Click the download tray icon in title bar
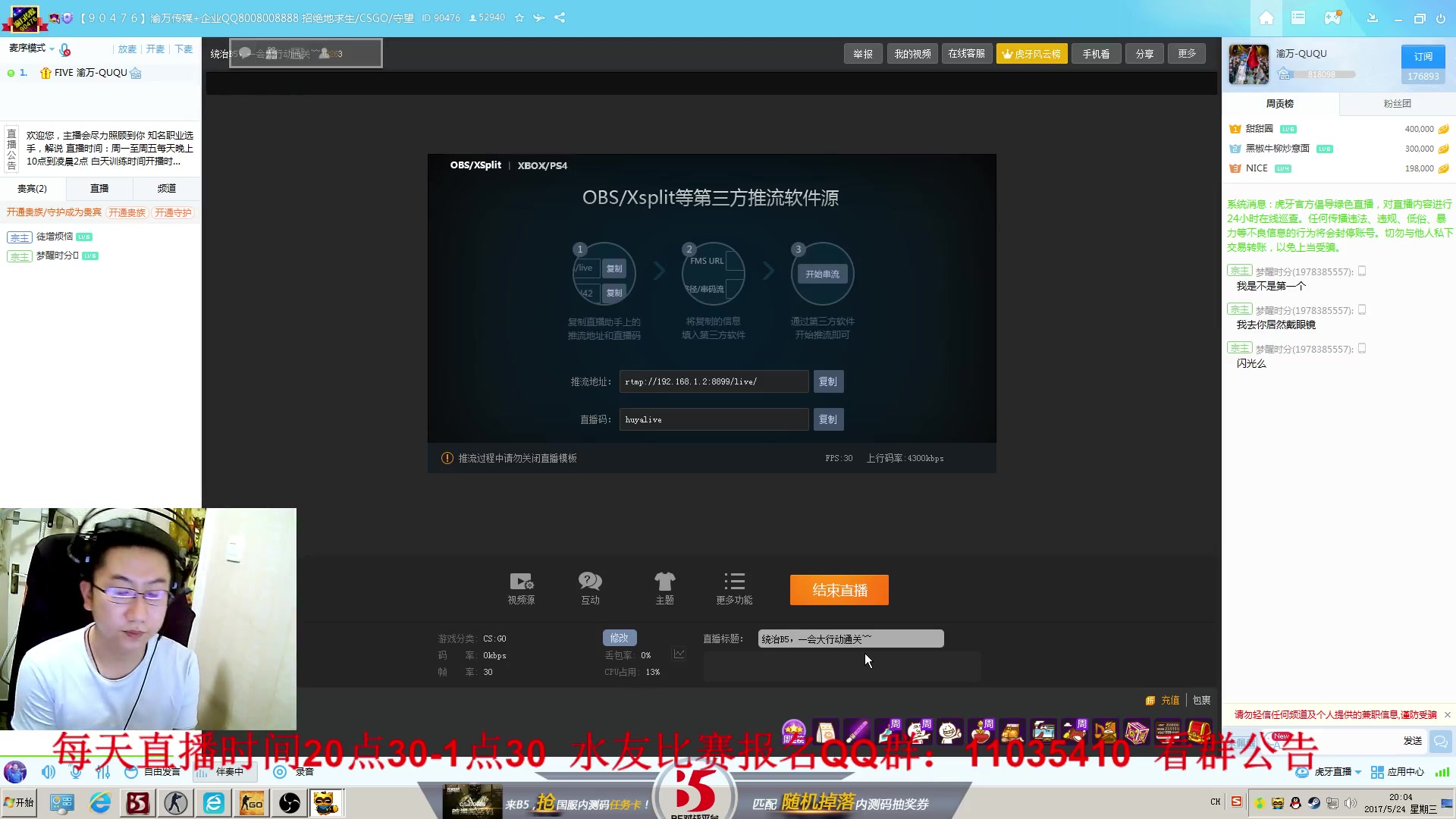The image size is (1456, 819). point(1372,17)
